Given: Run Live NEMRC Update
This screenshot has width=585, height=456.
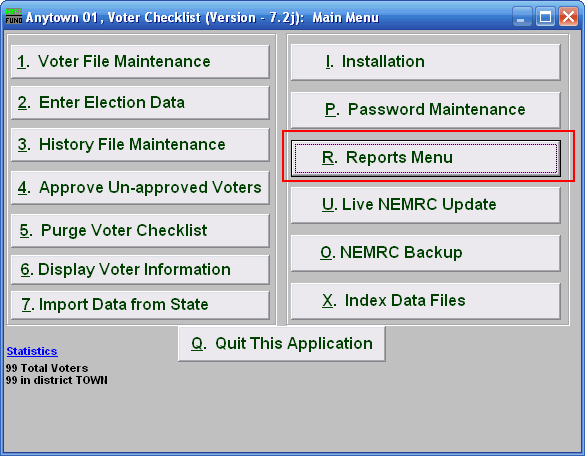Looking at the screenshot, I should click(426, 205).
